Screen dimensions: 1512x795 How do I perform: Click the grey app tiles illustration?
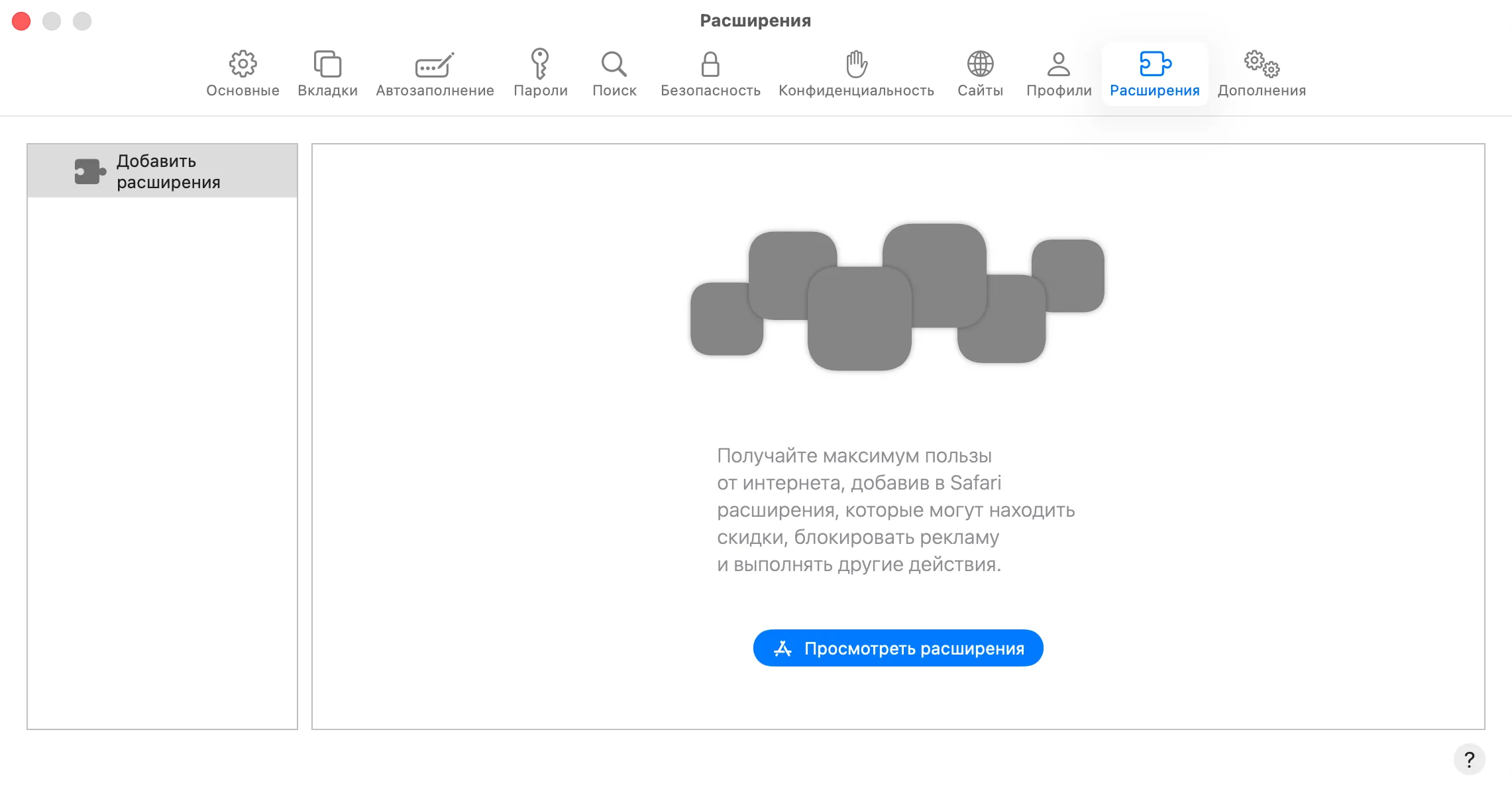pos(898,297)
